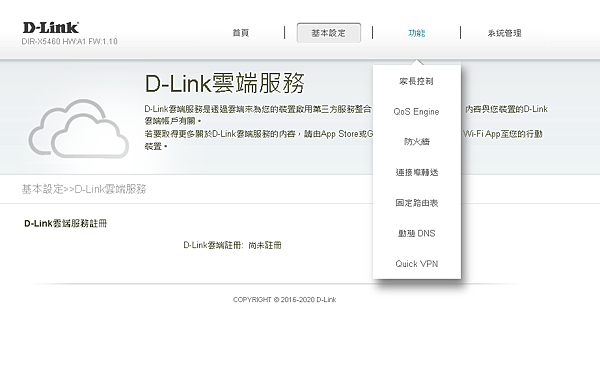Click the DIR-X5460 firmware version text

pyautogui.click(x=70, y=42)
